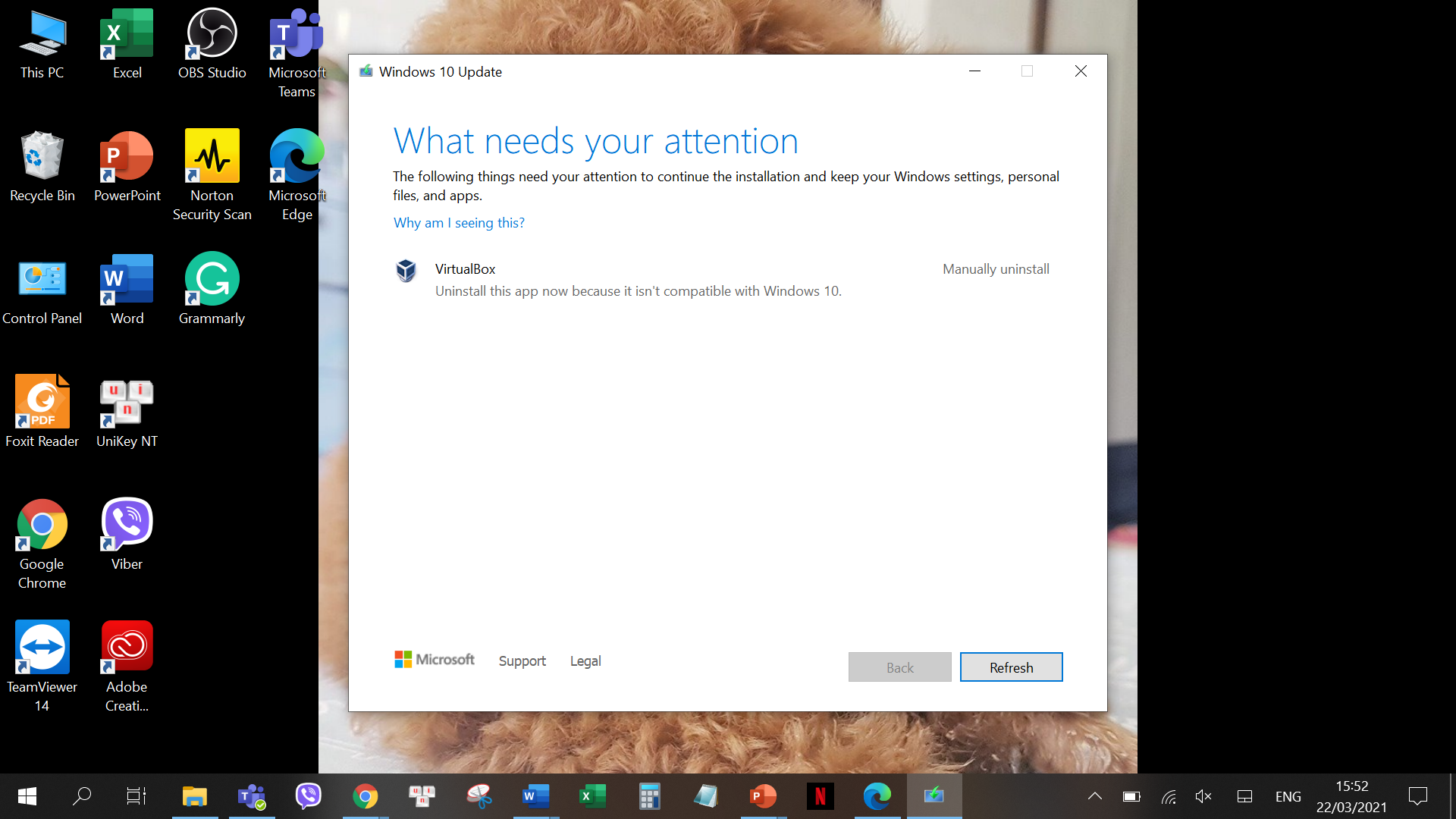
Task: Open the clock showing 15:52
Action: pyautogui.click(x=1352, y=796)
